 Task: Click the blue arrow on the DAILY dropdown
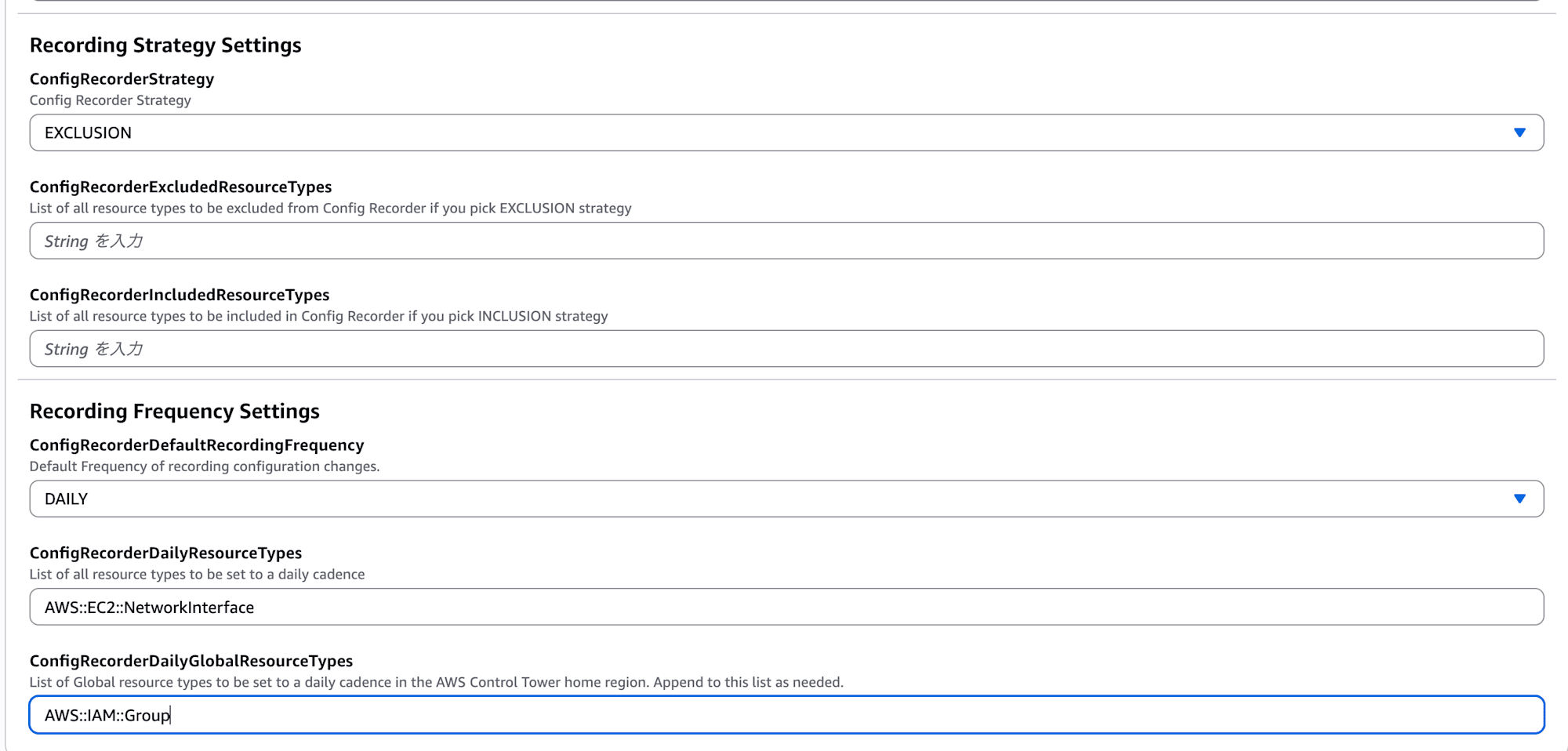pyautogui.click(x=1519, y=499)
